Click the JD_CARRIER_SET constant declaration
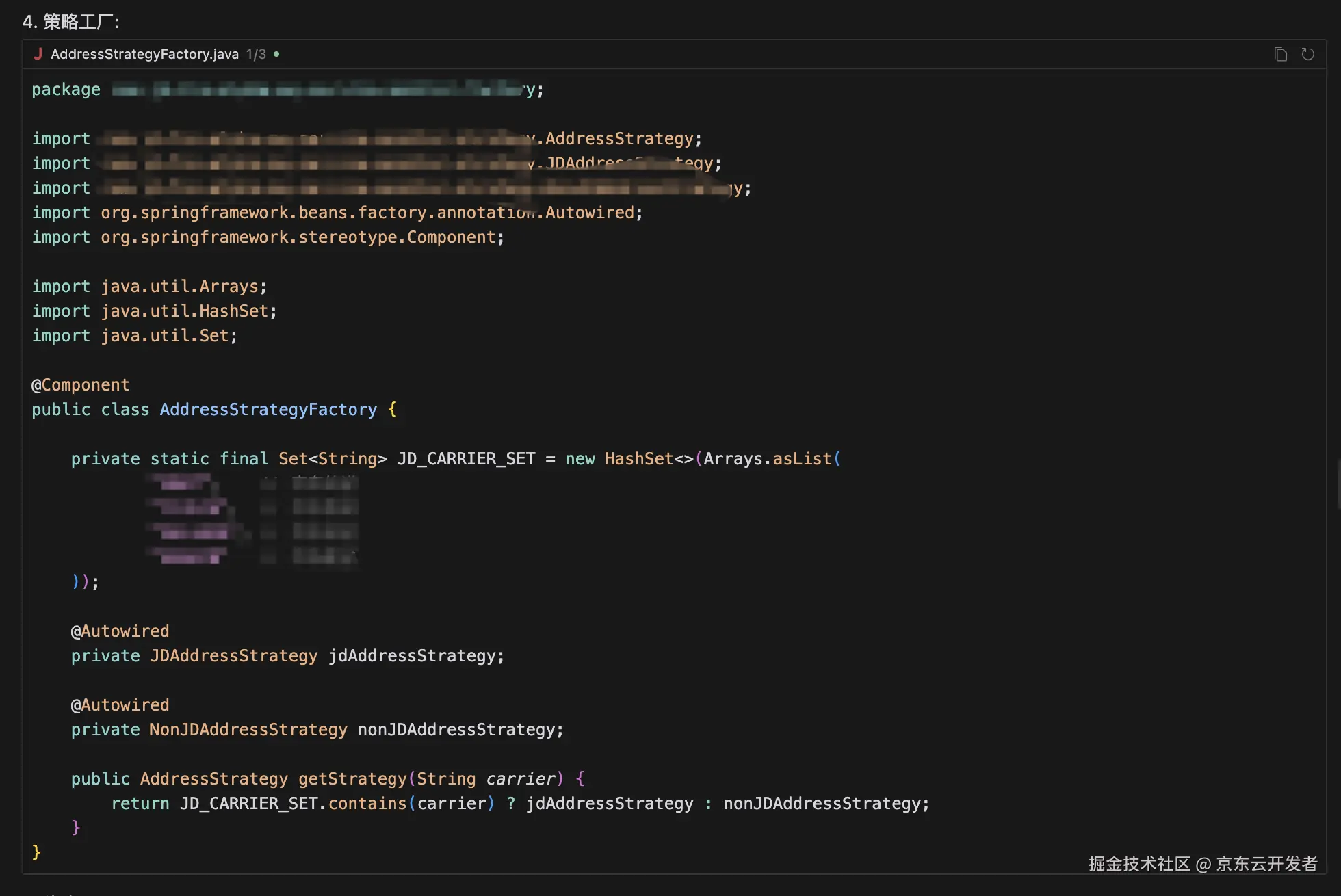 point(466,459)
